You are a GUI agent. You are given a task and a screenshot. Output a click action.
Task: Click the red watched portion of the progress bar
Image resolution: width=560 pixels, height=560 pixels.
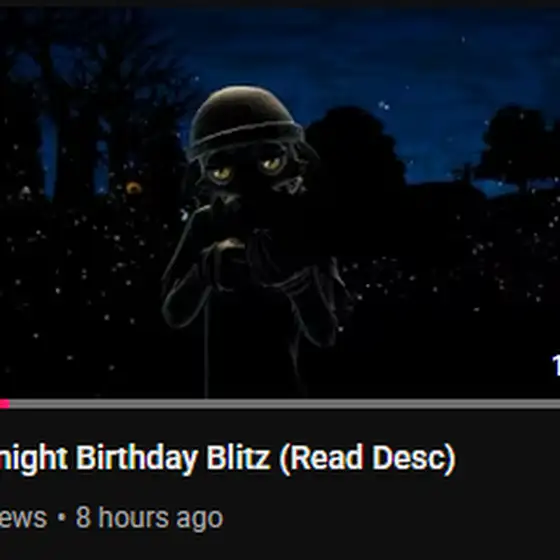(x=5, y=404)
